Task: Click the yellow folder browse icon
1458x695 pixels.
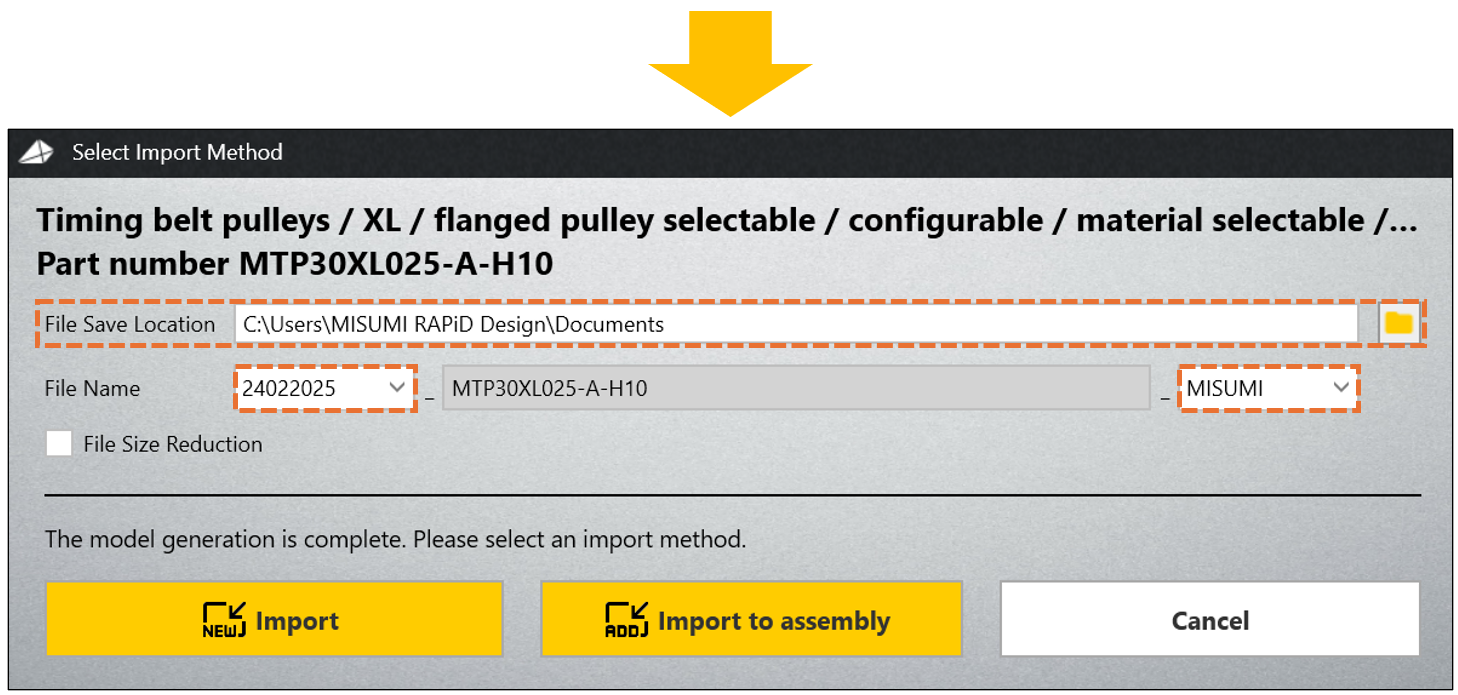Action: (1398, 323)
